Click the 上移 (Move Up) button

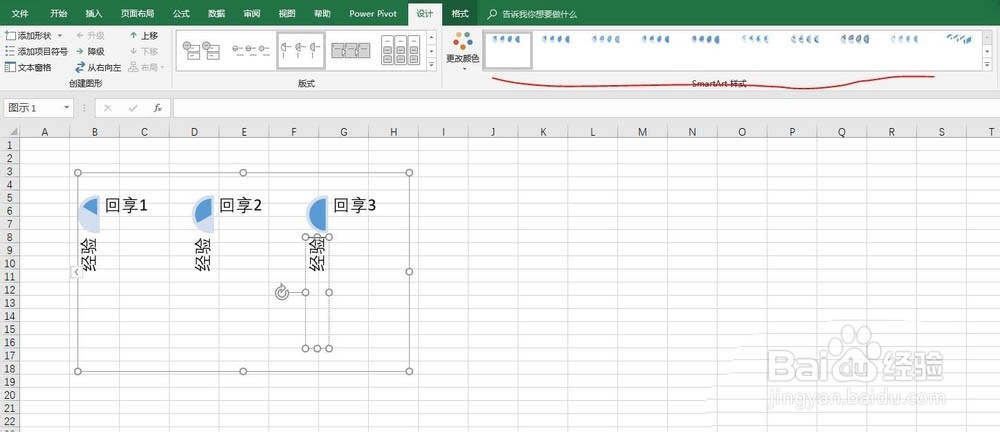point(143,36)
